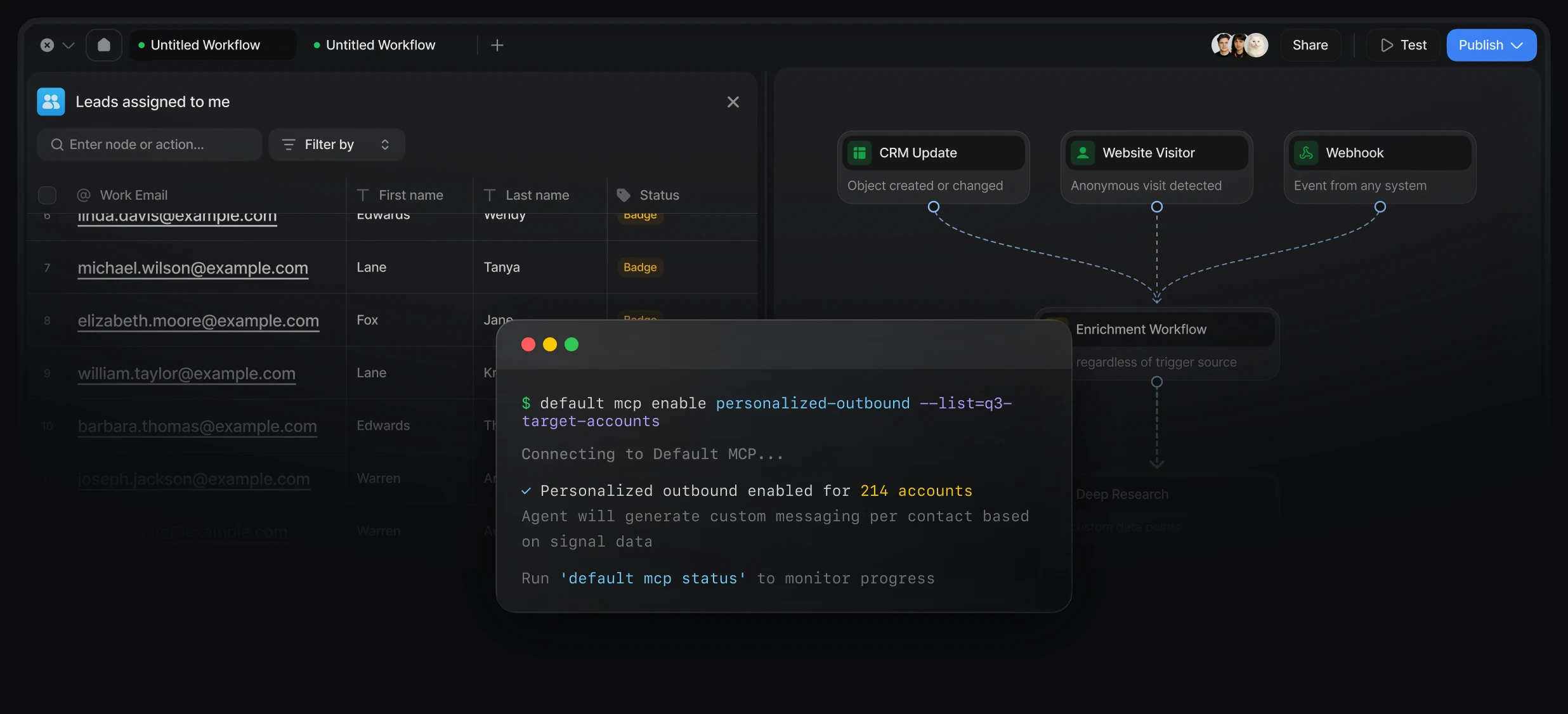Open barbara.thomas@example.com email link
The height and width of the screenshot is (714, 1568).
click(197, 425)
